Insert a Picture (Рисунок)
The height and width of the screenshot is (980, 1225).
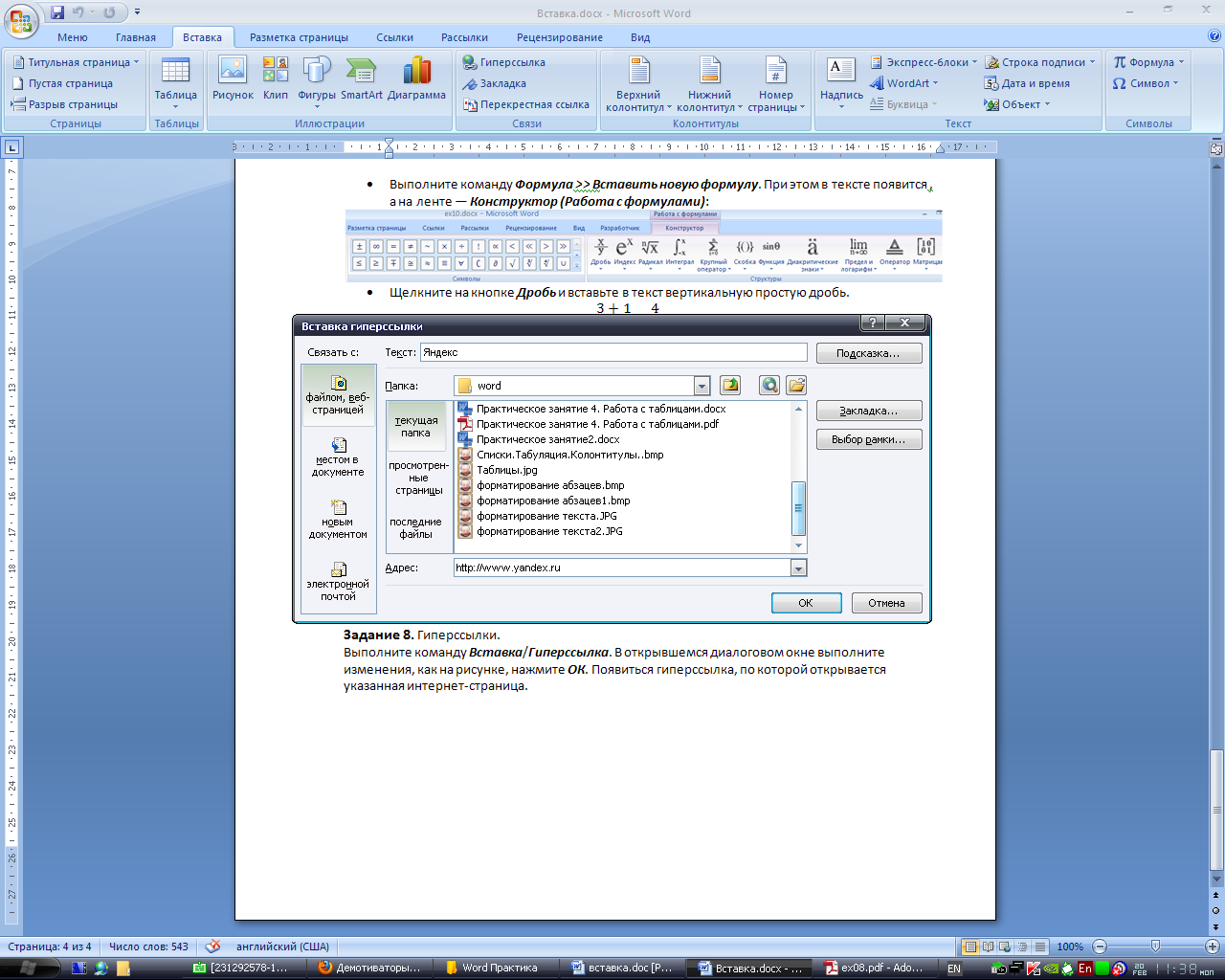pyautogui.click(x=233, y=79)
